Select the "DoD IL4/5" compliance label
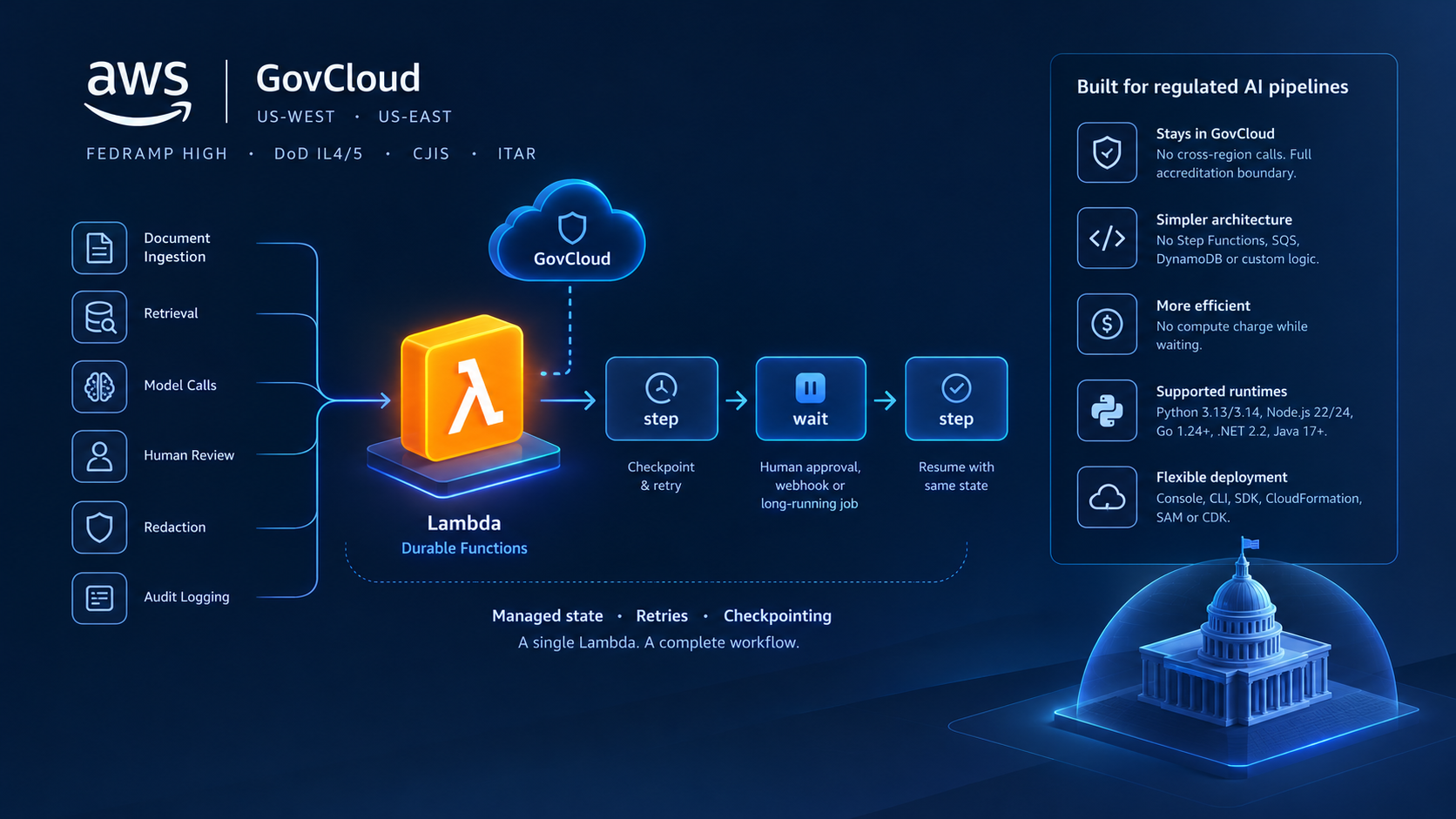1456x819 pixels. tap(319, 154)
